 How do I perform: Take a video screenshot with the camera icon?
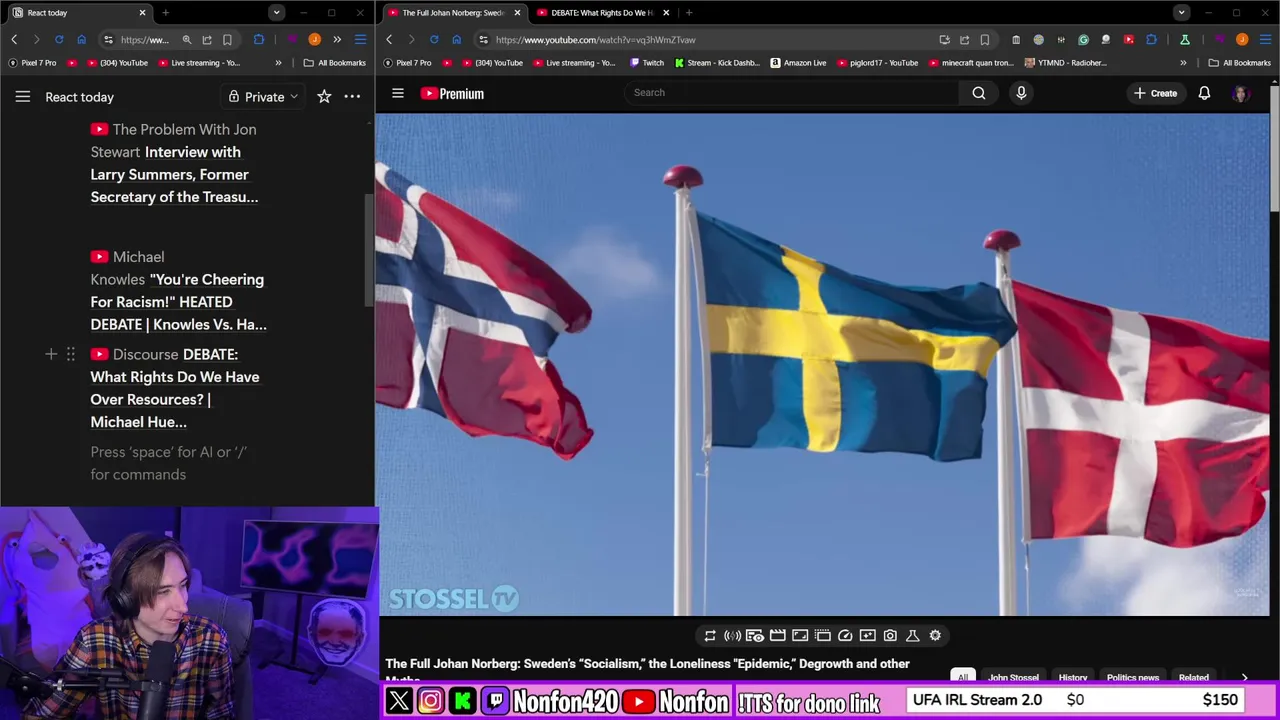[x=890, y=635]
